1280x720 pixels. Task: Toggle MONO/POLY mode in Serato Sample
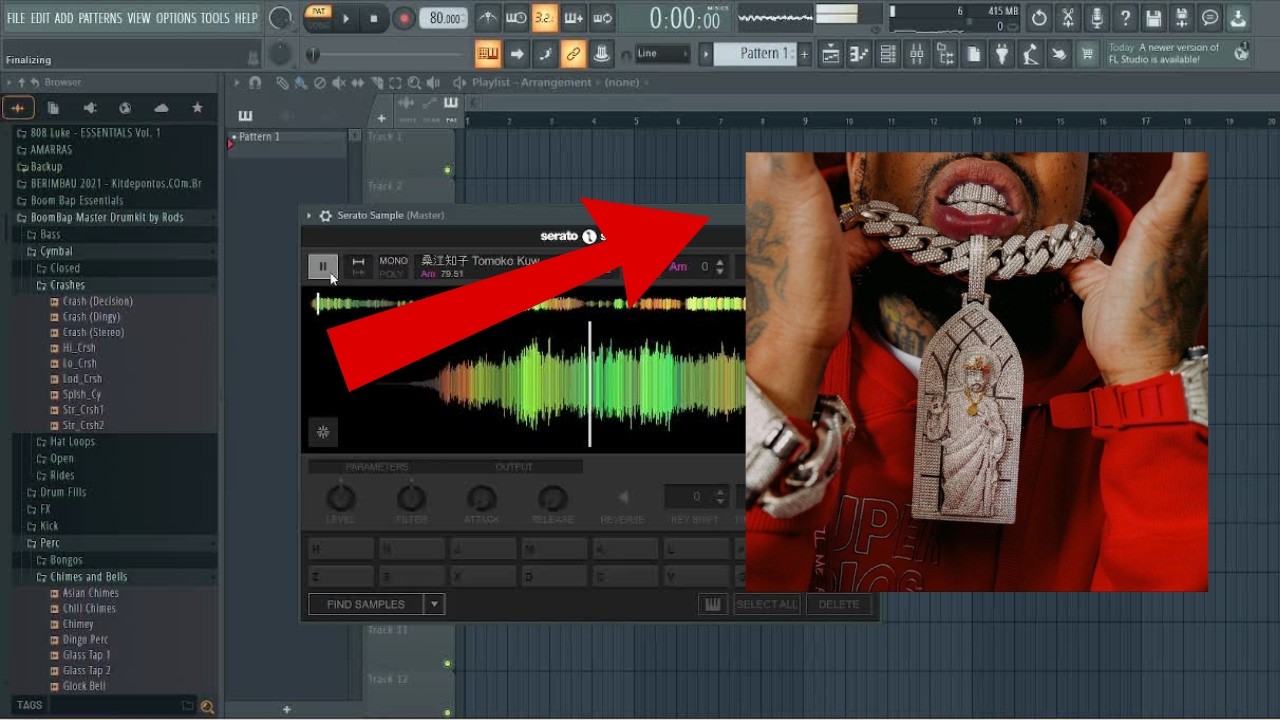click(x=393, y=267)
